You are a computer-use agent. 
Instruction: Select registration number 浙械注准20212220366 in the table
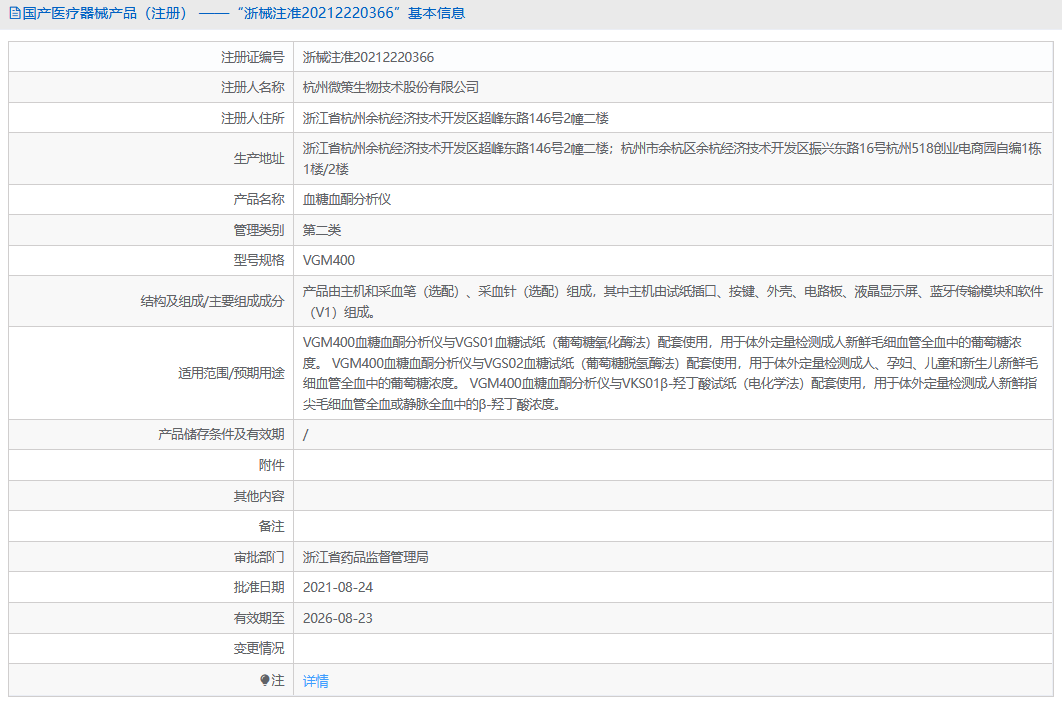point(368,58)
